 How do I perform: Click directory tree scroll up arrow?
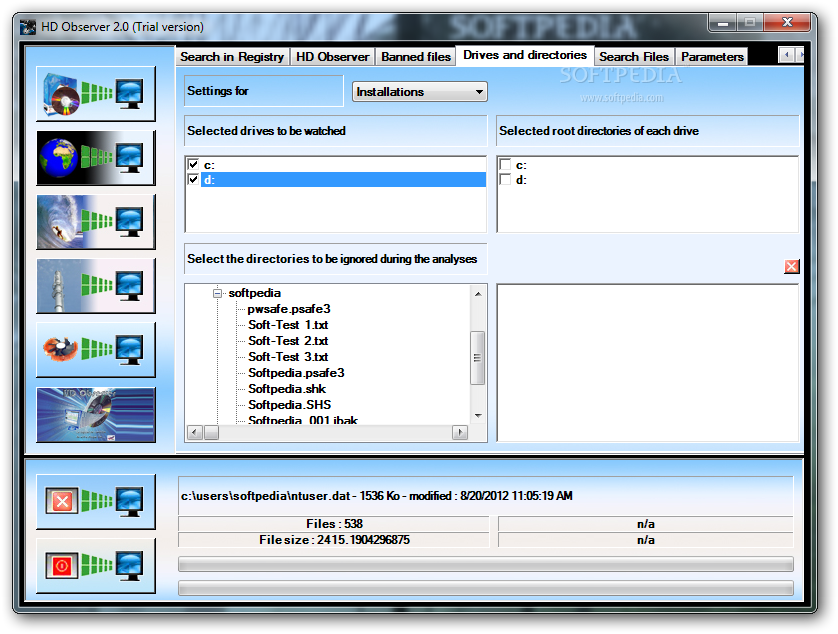[478, 293]
